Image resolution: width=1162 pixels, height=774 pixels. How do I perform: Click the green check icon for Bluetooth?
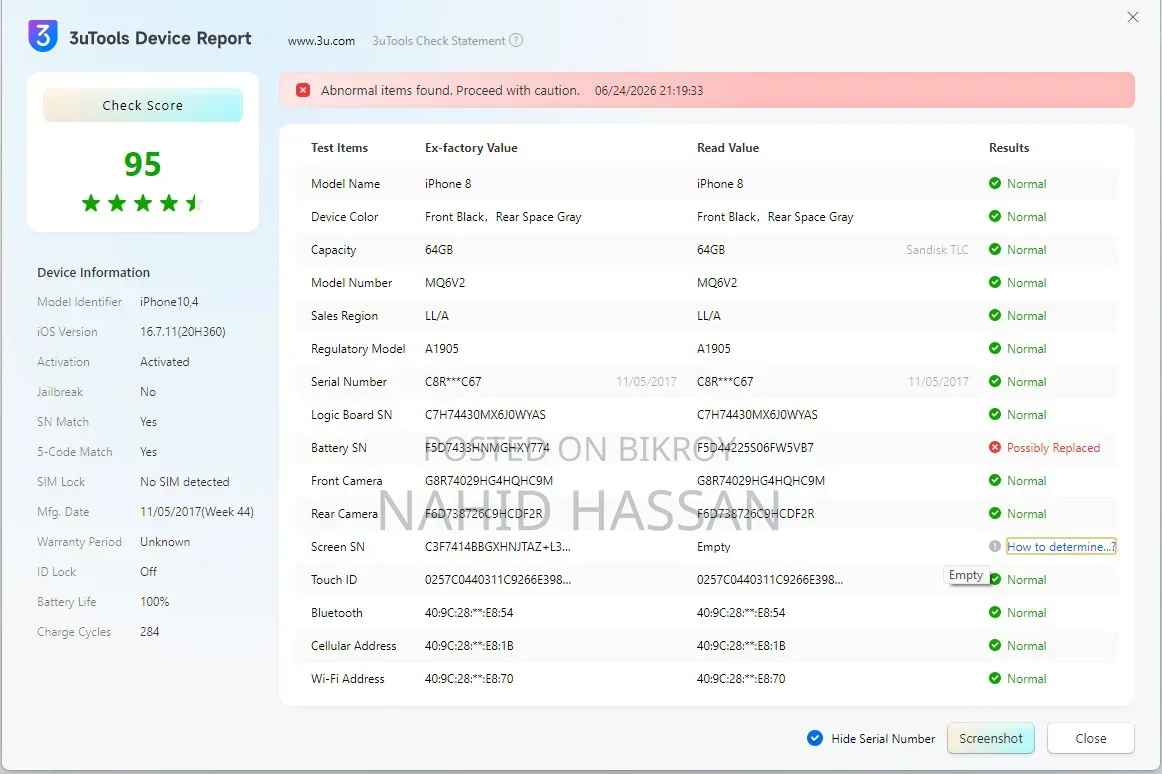click(995, 612)
